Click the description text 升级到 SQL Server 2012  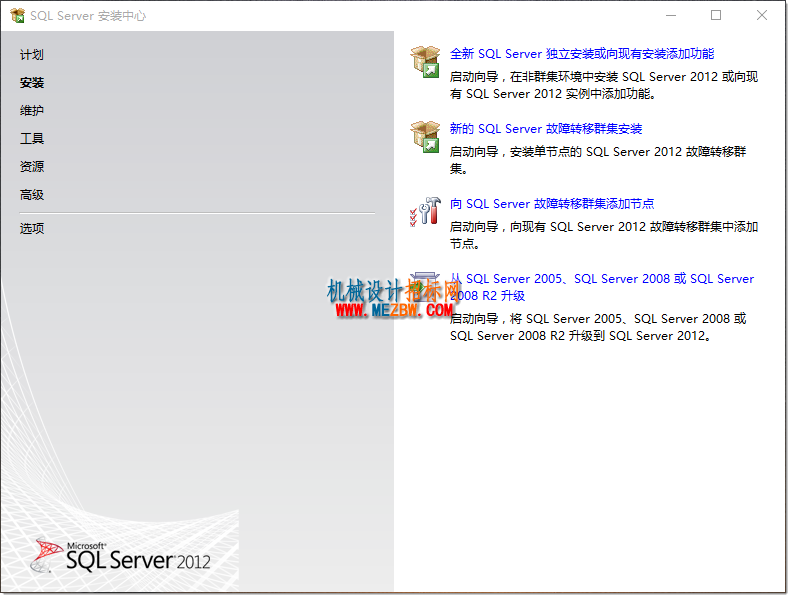[x=598, y=327]
